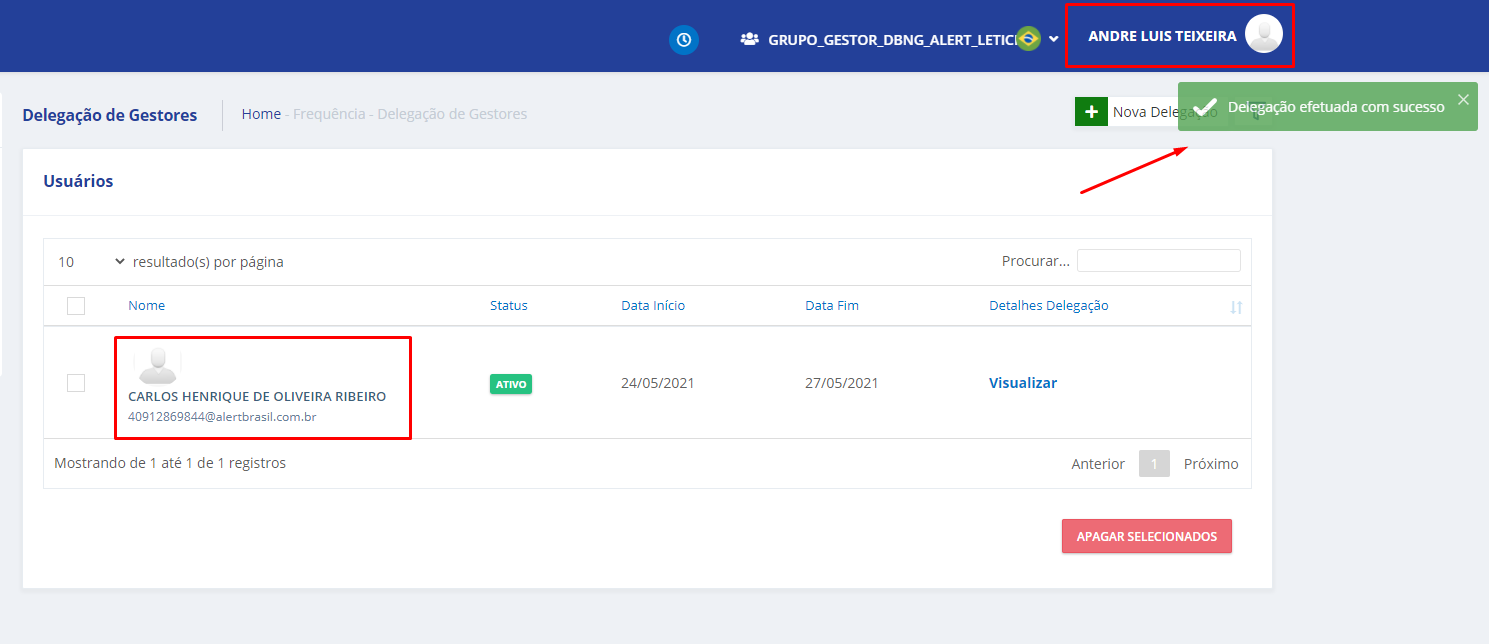Click the Brazil flag language icon

pos(1027,39)
